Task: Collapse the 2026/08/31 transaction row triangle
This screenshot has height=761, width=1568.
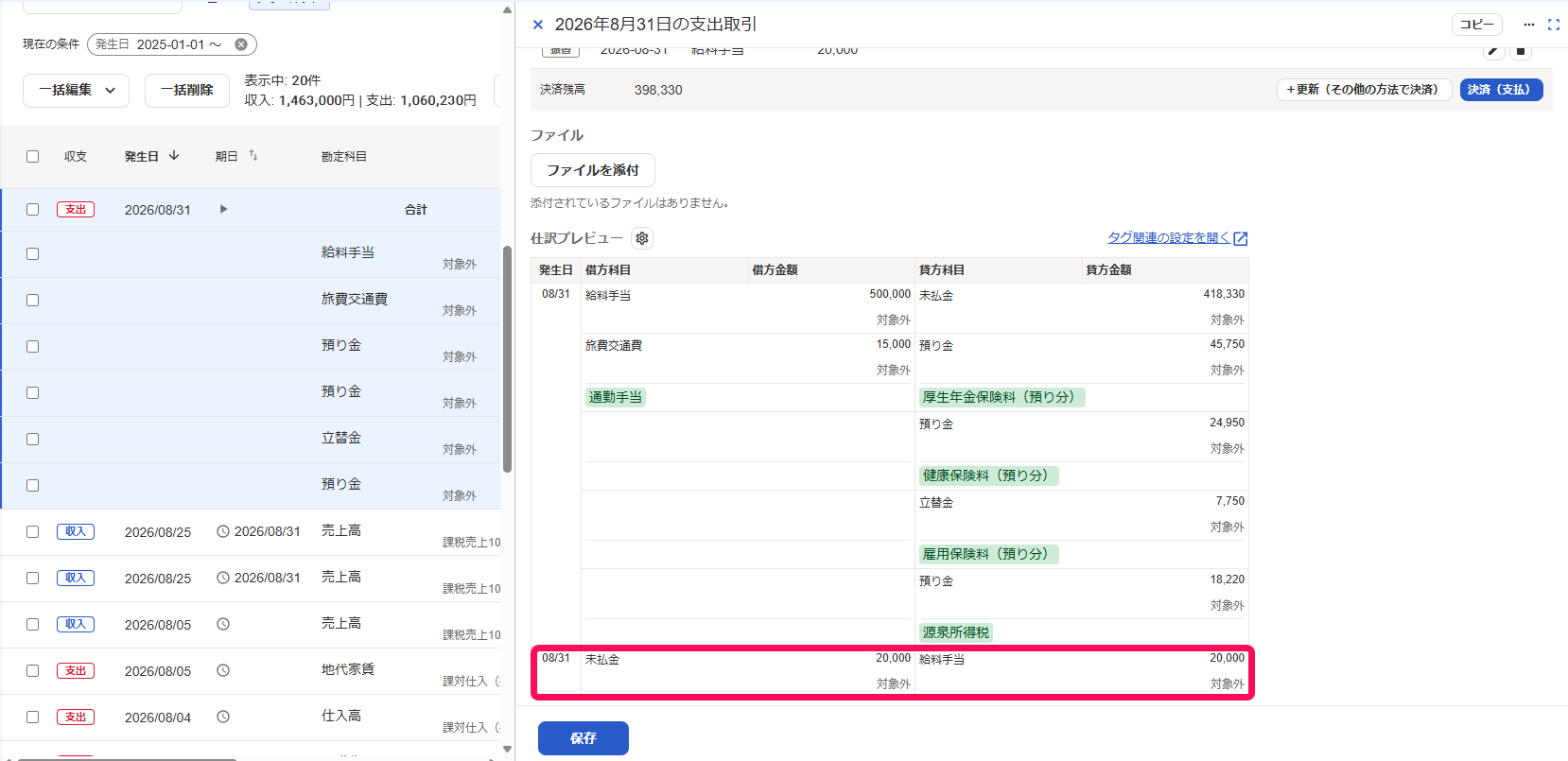Action: click(223, 209)
